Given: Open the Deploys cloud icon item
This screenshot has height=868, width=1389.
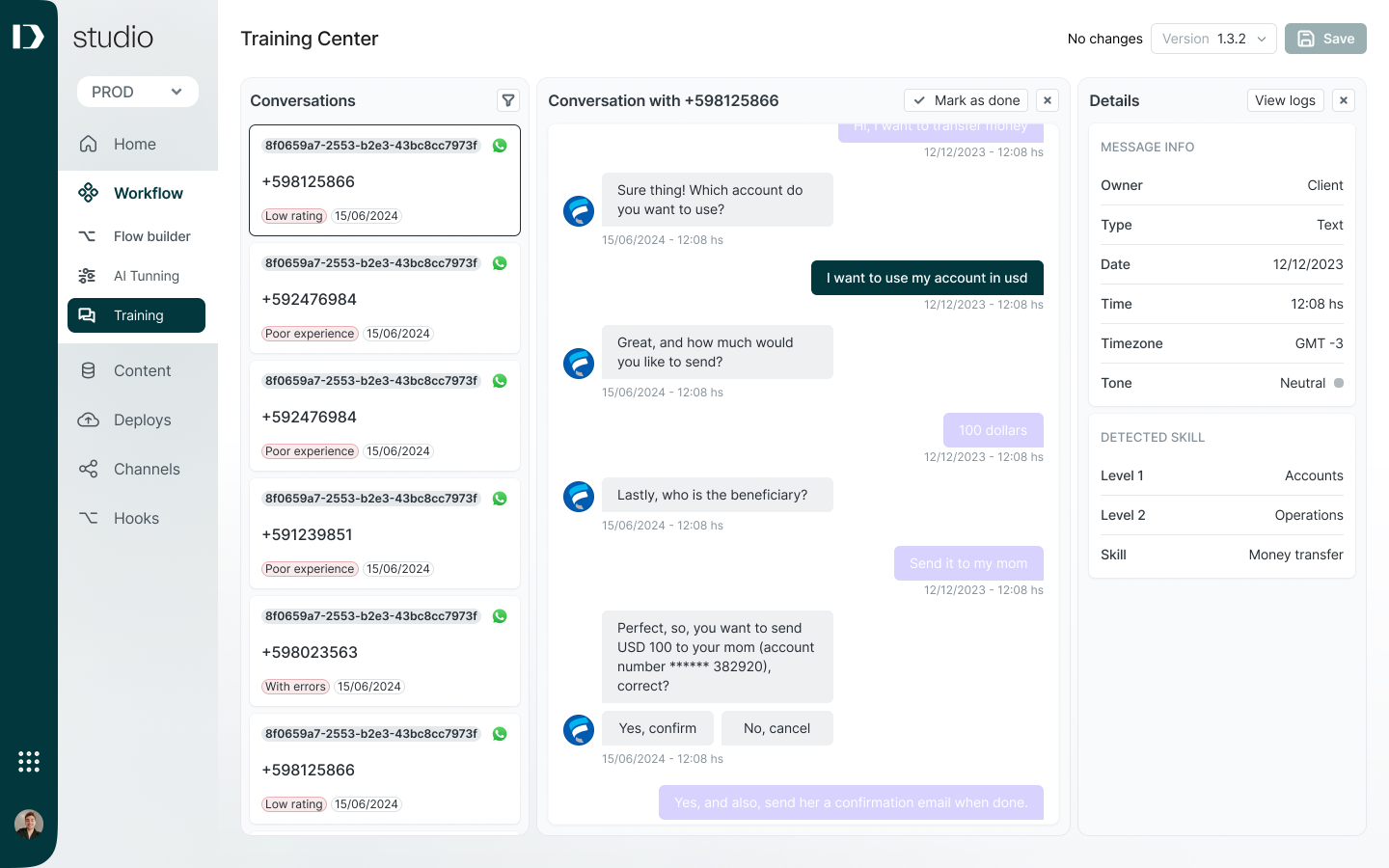Looking at the screenshot, I should pos(138,420).
